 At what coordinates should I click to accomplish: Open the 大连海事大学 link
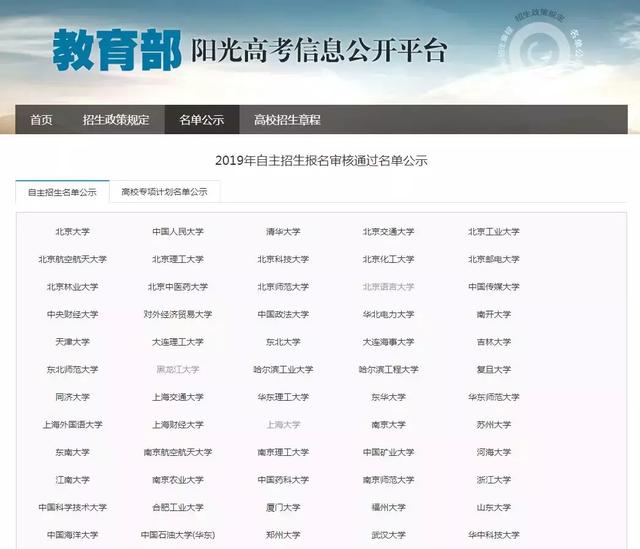pyautogui.click(x=388, y=342)
